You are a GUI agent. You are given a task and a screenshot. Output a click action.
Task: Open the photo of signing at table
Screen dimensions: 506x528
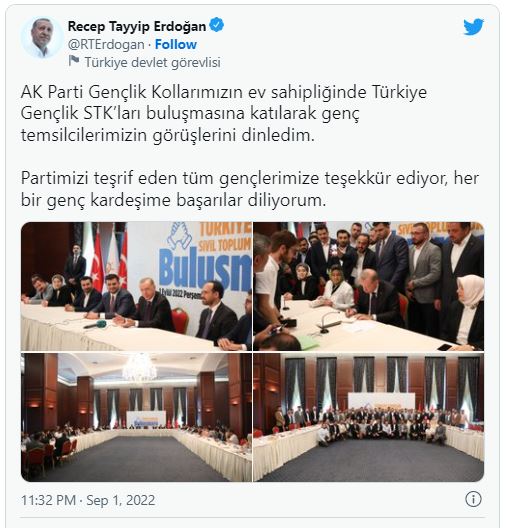point(369,286)
